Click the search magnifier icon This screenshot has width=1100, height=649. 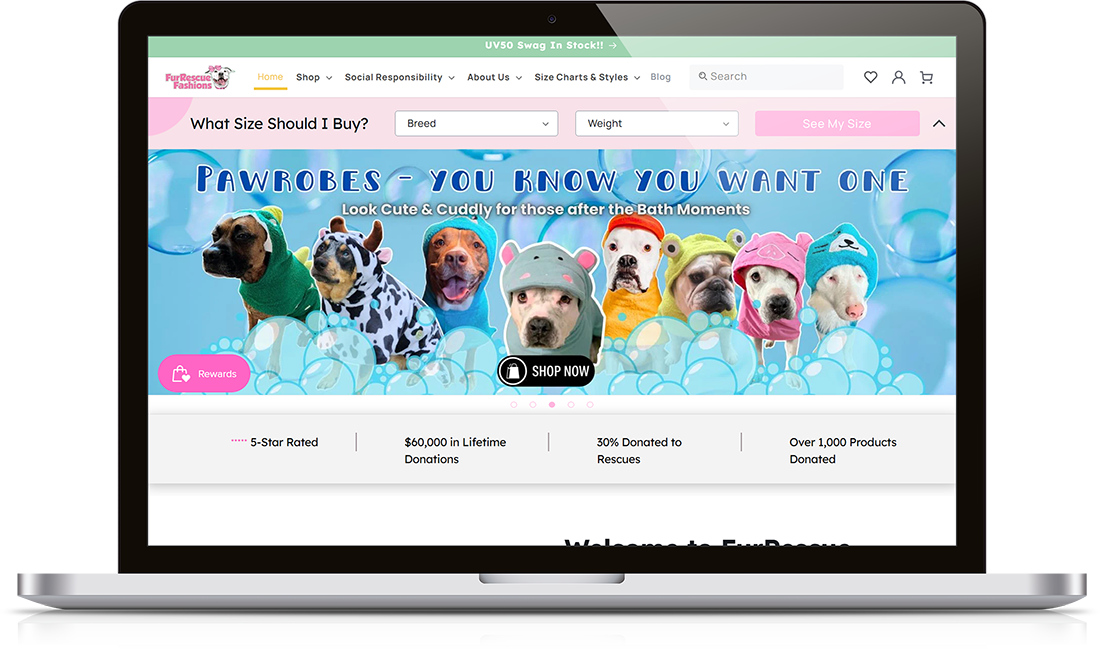[x=703, y=76]
